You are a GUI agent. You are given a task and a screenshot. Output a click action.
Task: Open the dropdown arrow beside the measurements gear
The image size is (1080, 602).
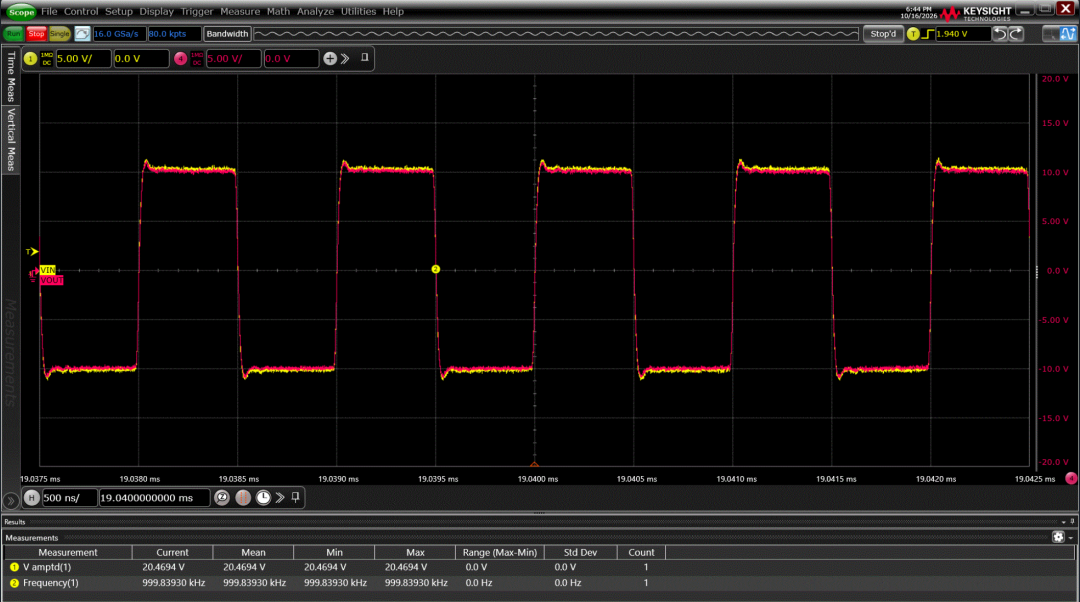(1070, 538)
